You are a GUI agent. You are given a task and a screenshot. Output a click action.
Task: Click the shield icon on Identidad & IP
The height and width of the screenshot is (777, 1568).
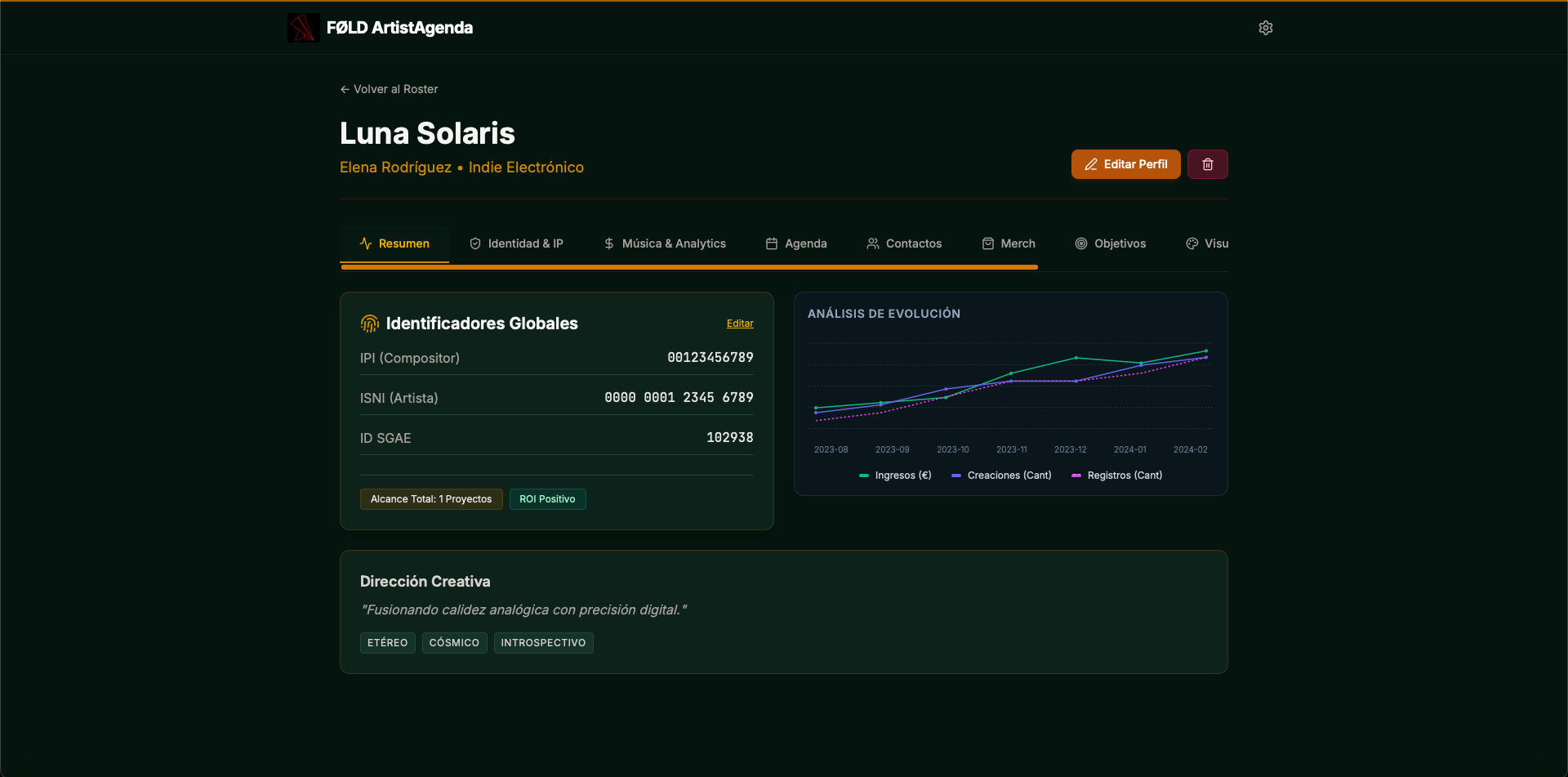point(475,243)
